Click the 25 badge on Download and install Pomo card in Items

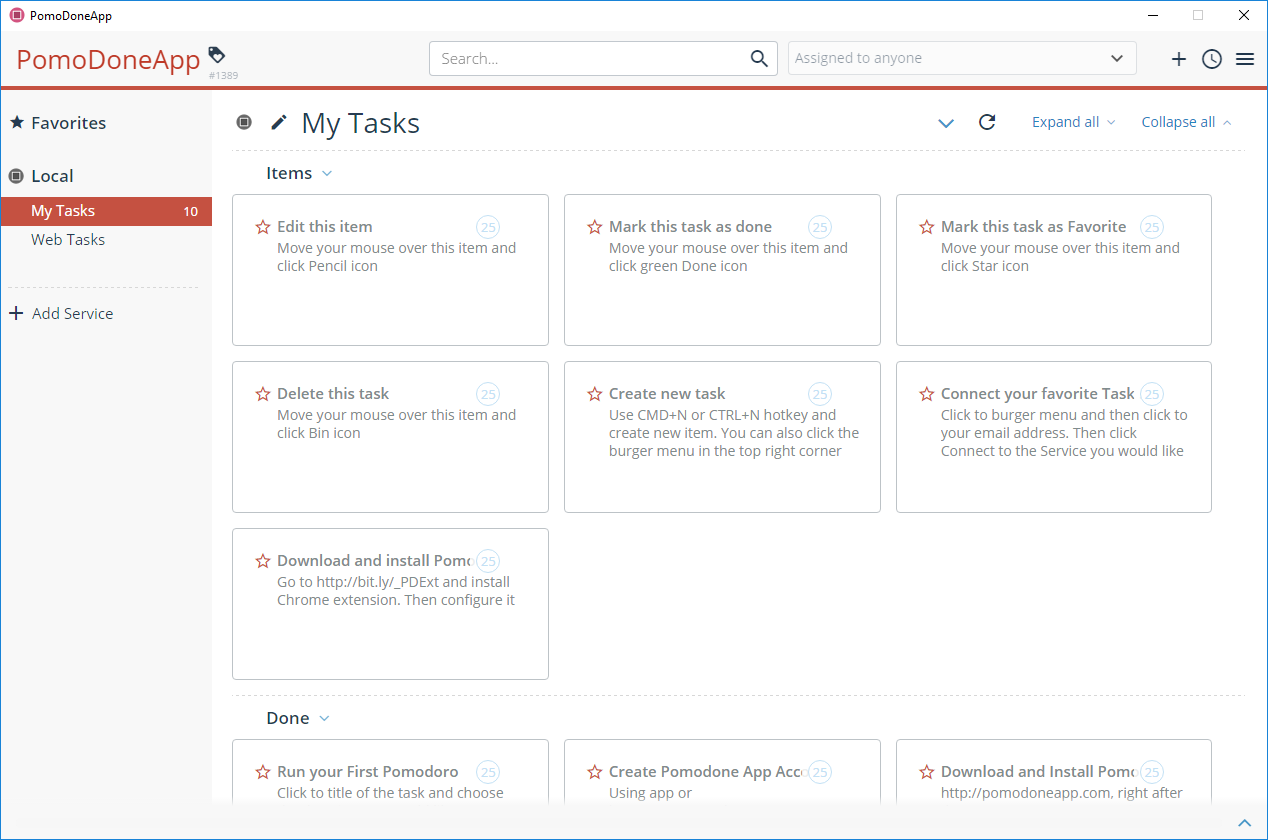[488, 561]
